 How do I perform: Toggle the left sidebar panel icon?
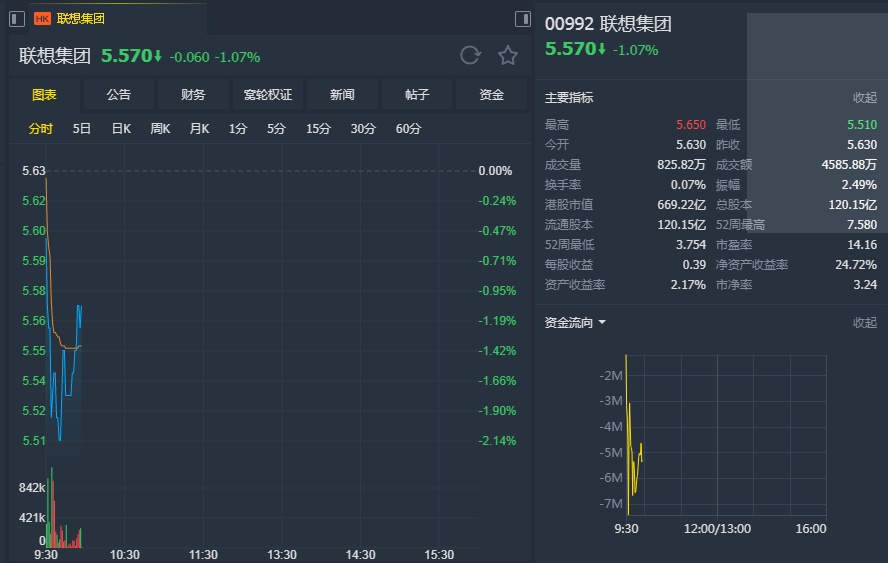point(17,18)
